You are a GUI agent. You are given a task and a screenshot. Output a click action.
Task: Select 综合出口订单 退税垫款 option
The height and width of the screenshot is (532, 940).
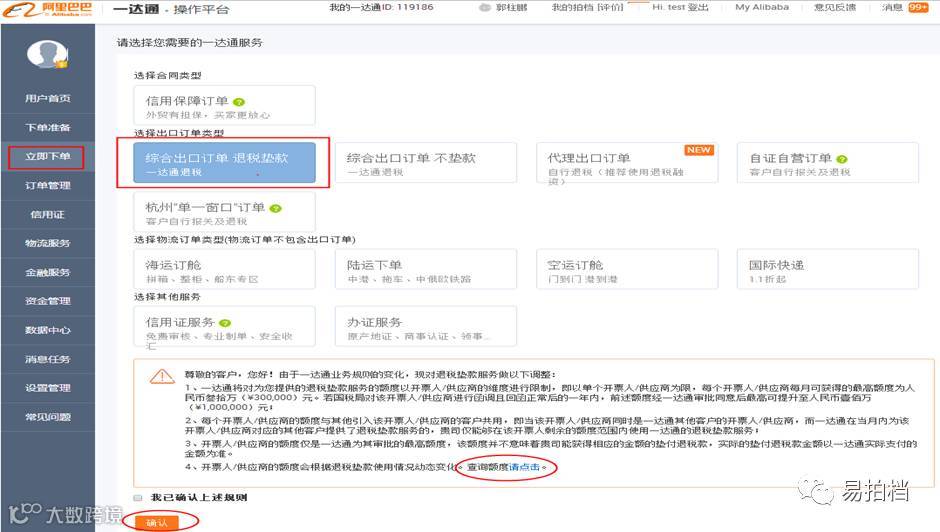(224, 163)
